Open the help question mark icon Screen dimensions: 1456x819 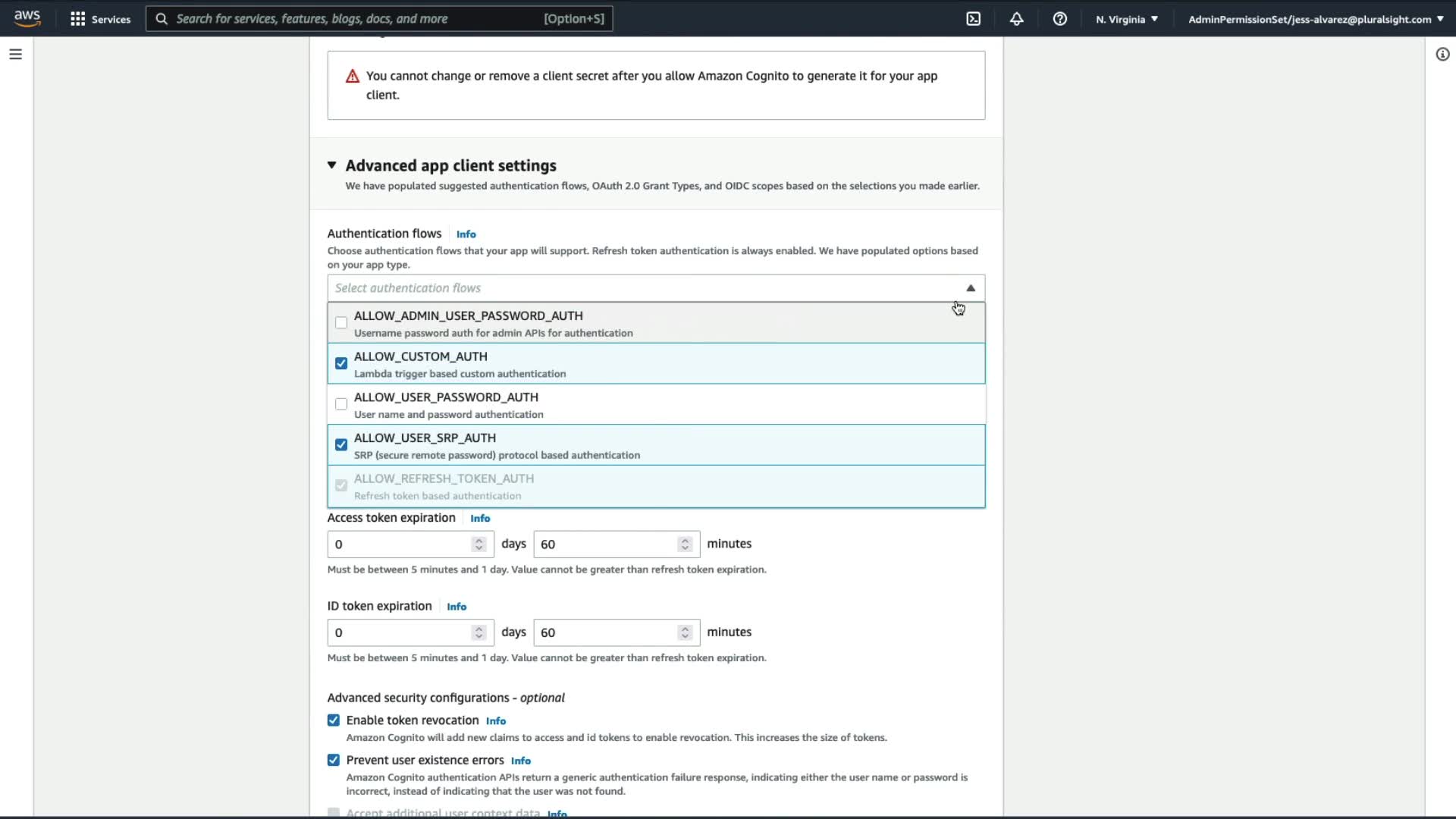pos(1059,19)
